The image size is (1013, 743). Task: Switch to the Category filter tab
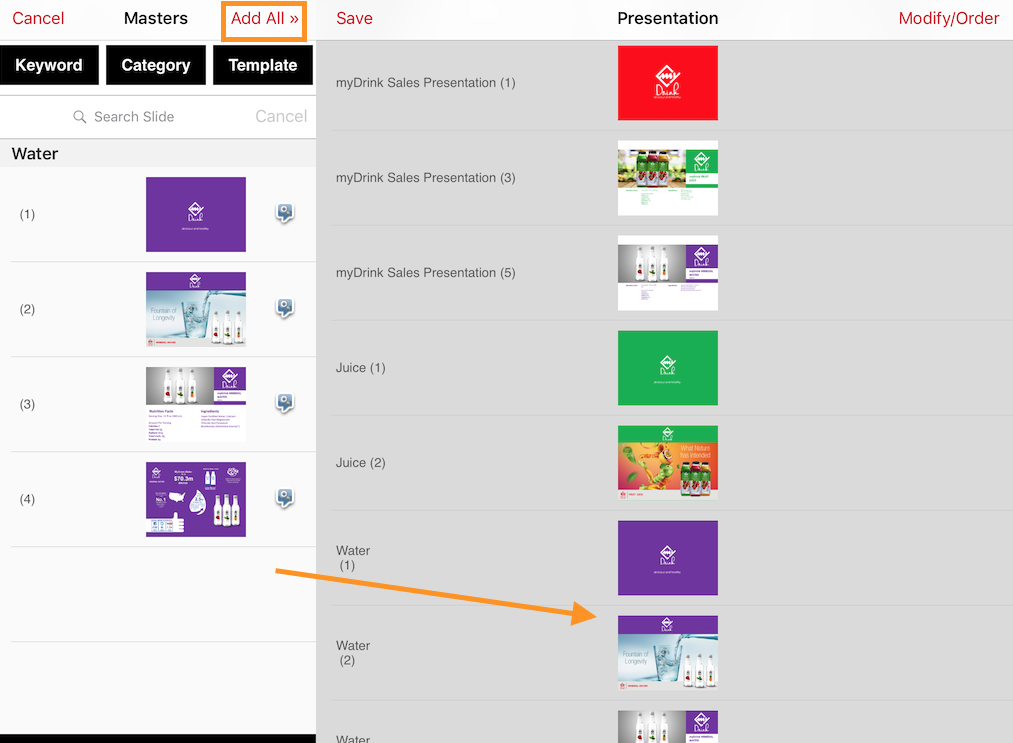point(156,66)
